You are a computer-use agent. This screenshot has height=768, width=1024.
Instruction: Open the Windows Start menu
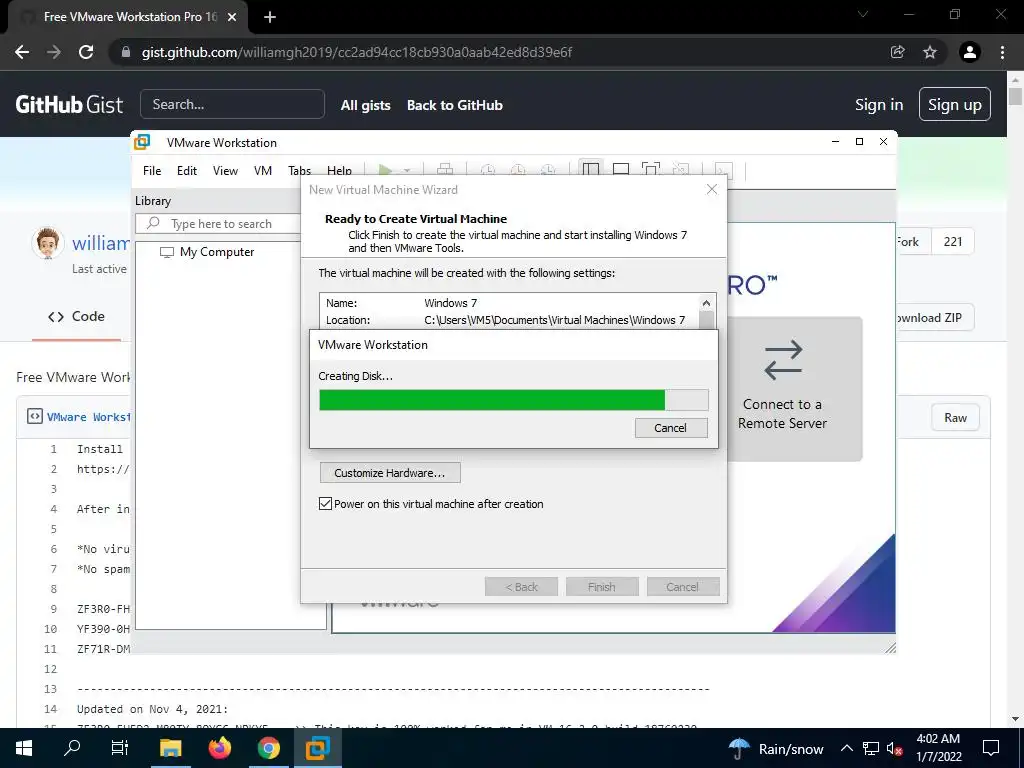24,748
